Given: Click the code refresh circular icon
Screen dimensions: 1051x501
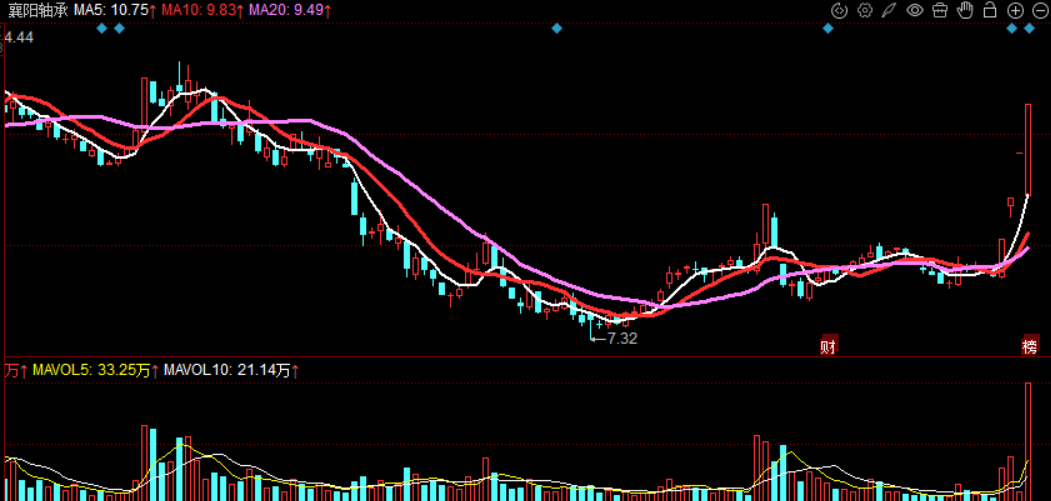Looking at the screenshot, I should (839, 10).
